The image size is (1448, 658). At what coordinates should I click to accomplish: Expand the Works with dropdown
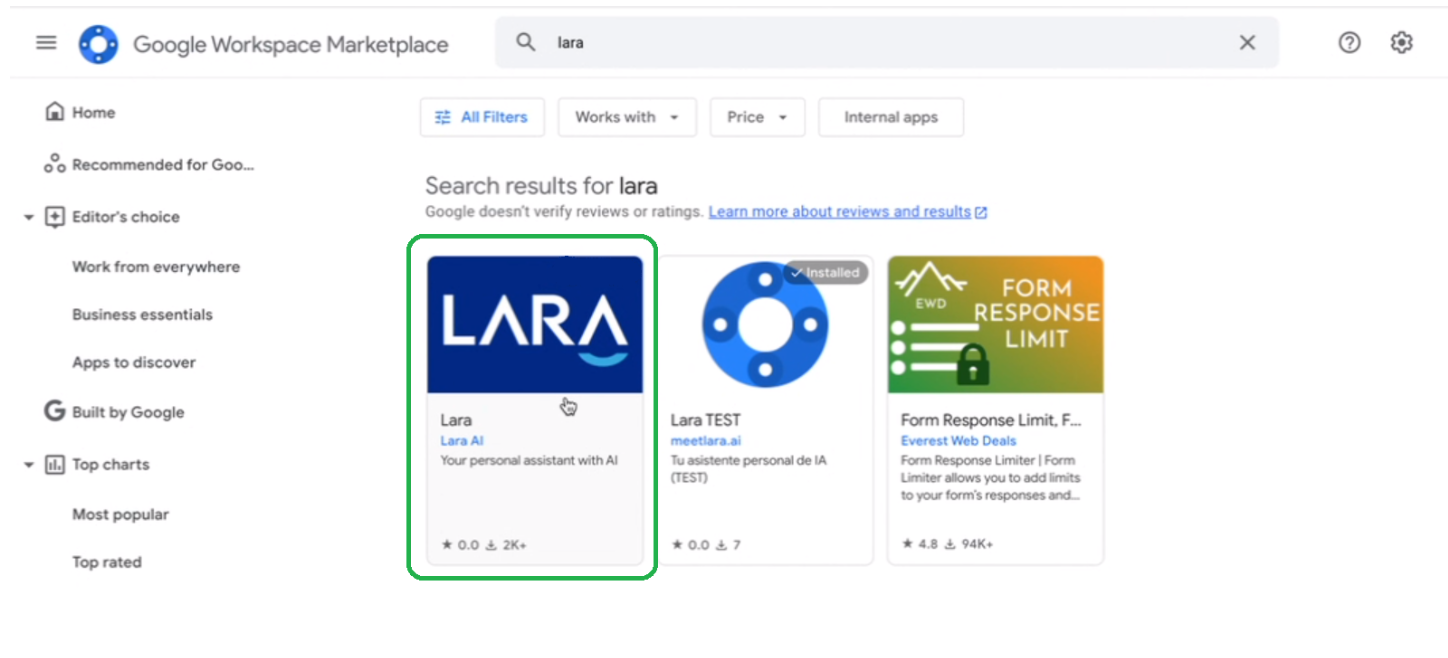tap(627, 117)
